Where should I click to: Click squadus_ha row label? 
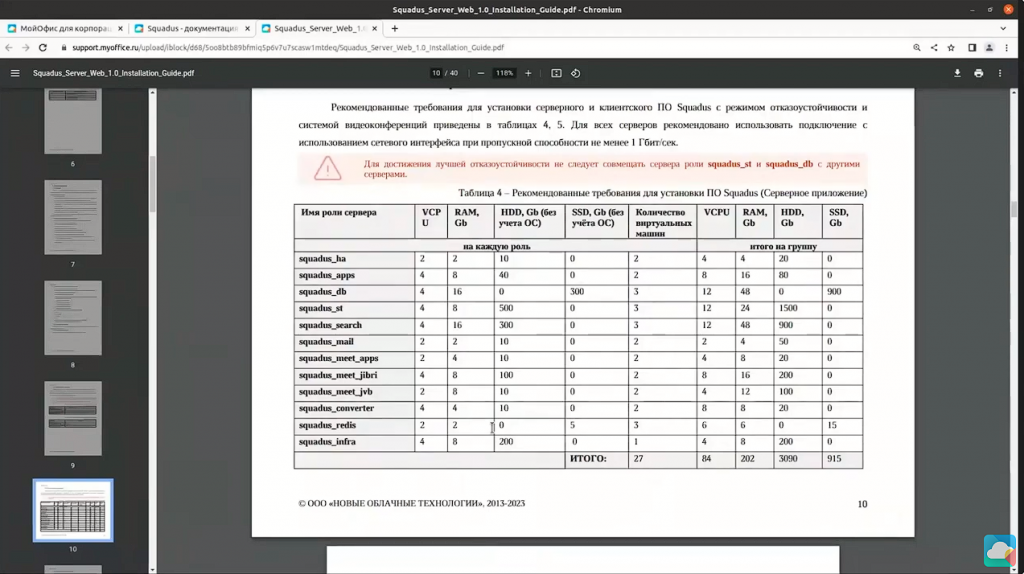323,259
